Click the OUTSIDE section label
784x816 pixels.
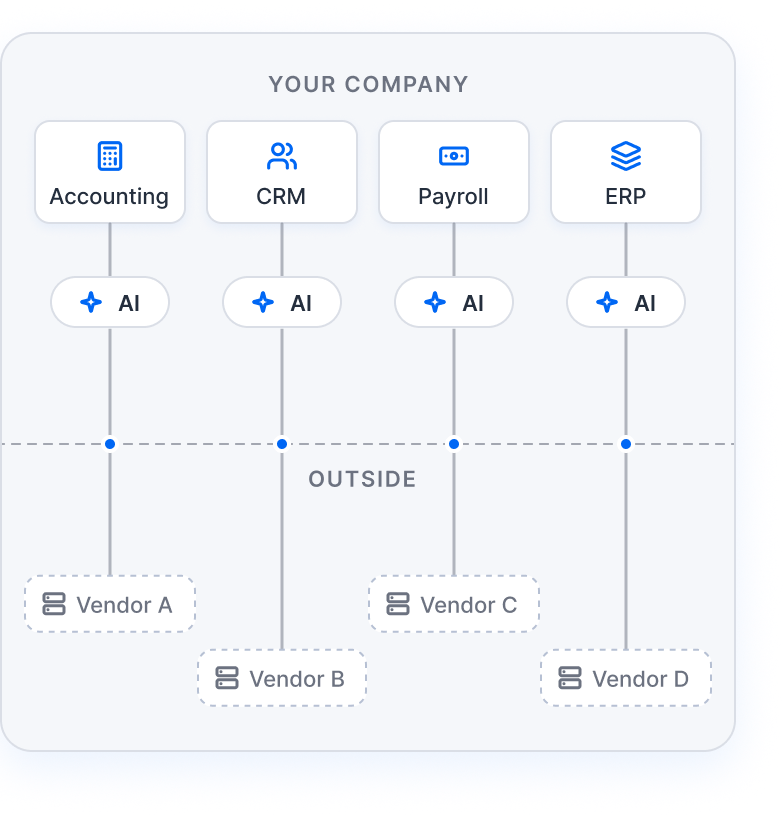(x=363, y=479)
